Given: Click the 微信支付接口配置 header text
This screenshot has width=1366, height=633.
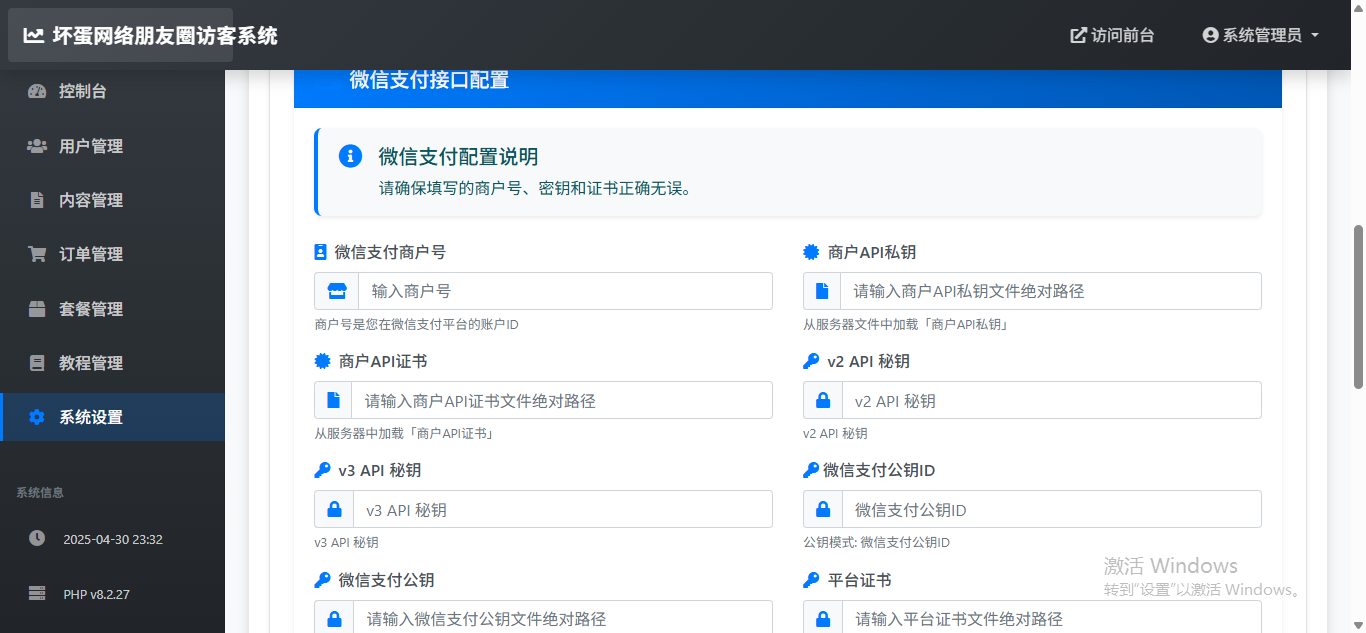Looking at the screenshot, I should pos(429,80).
